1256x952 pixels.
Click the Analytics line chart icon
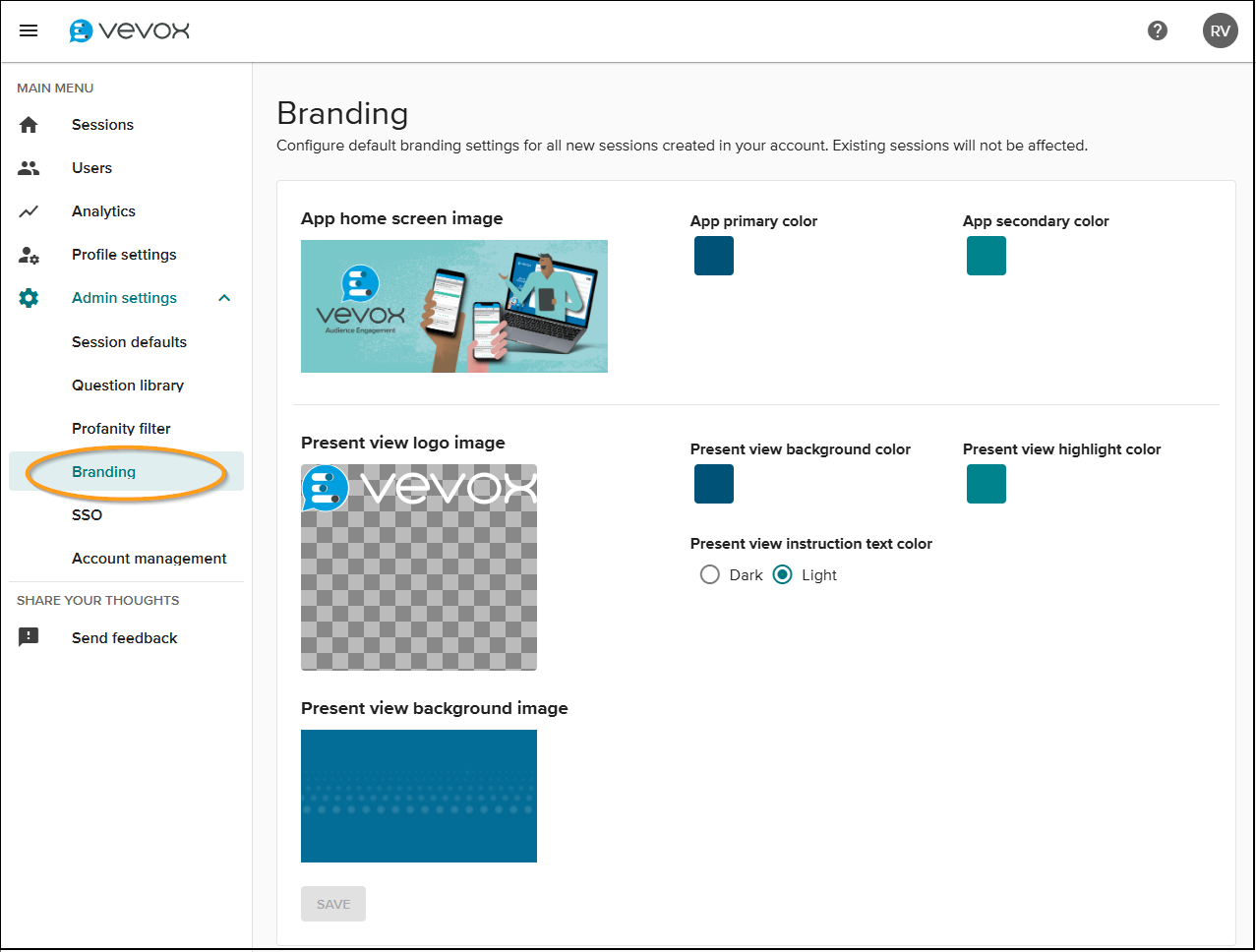click(x=29, y=211)
